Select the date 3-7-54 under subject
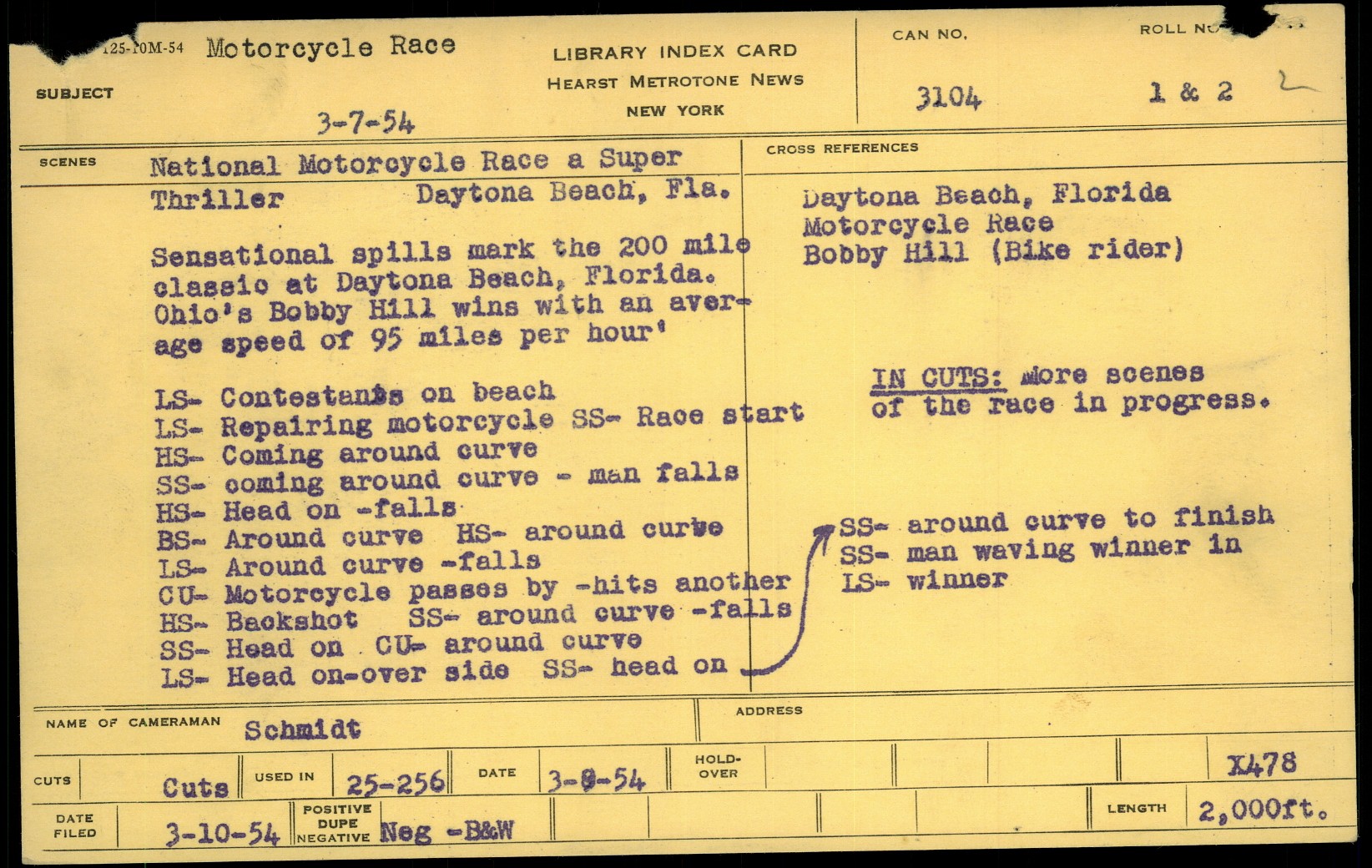 (366, 125)
